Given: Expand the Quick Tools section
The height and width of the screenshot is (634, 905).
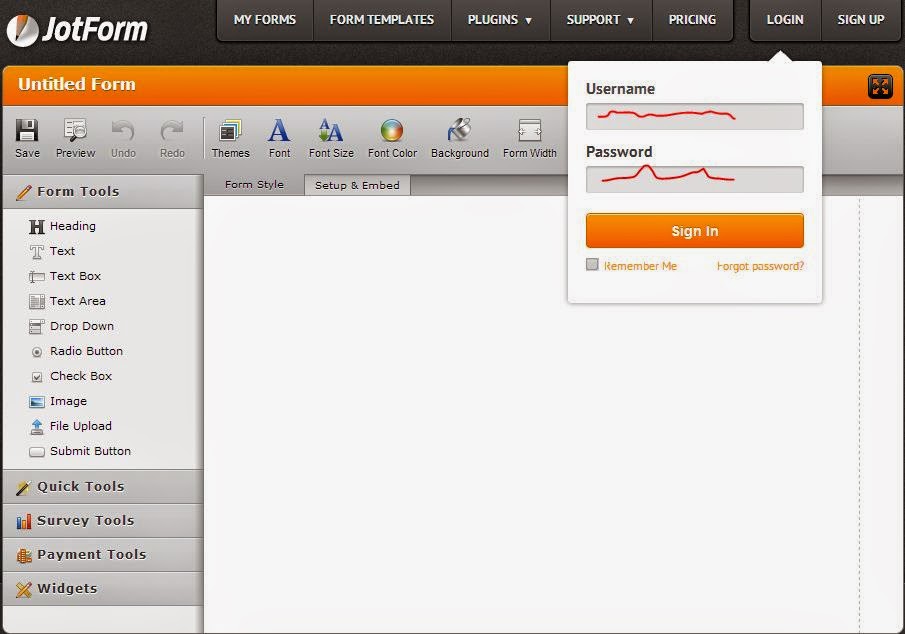Looking at the screenshot, I should click(x=103, y=487).
